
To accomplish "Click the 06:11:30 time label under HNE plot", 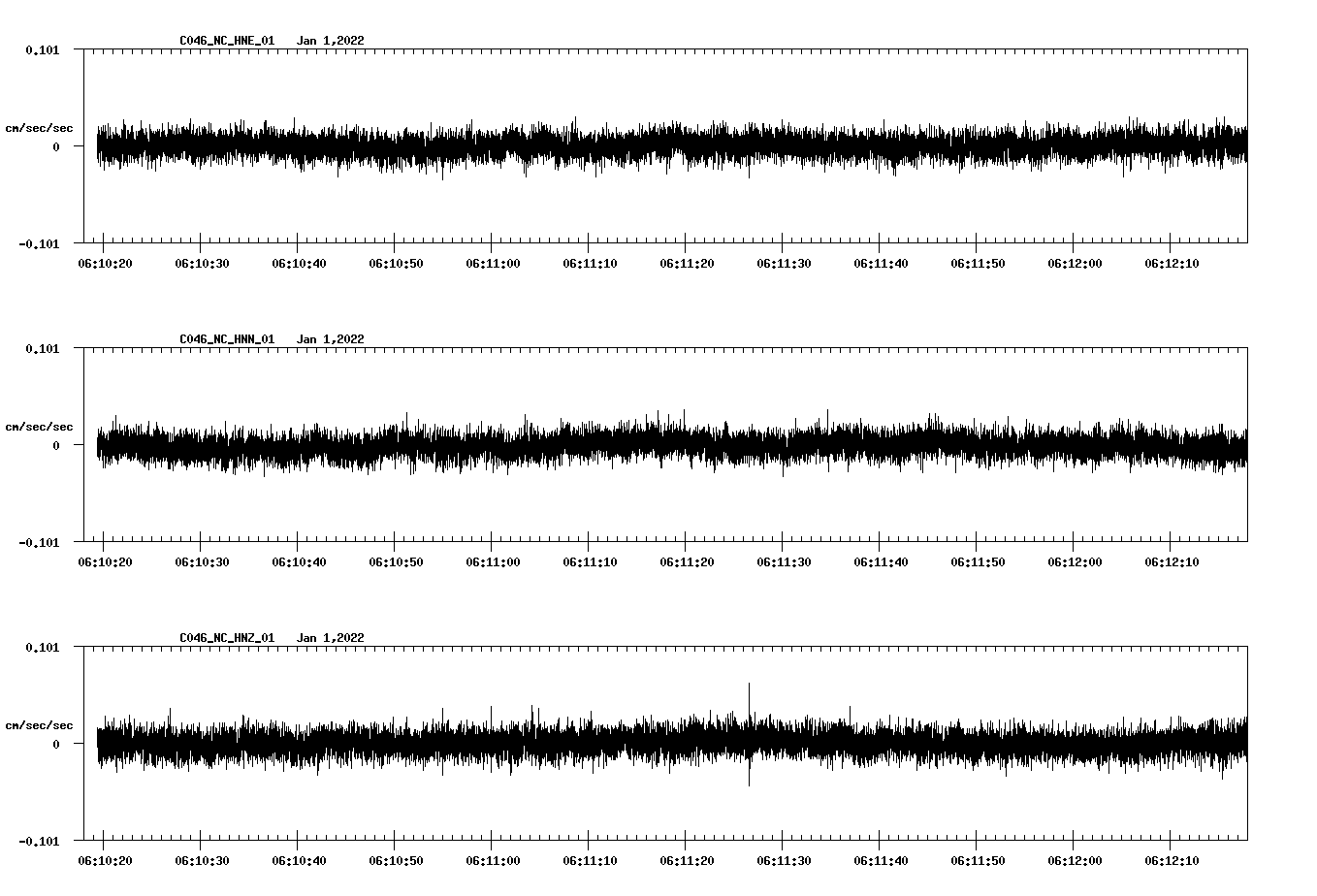I will coord(784,264).
